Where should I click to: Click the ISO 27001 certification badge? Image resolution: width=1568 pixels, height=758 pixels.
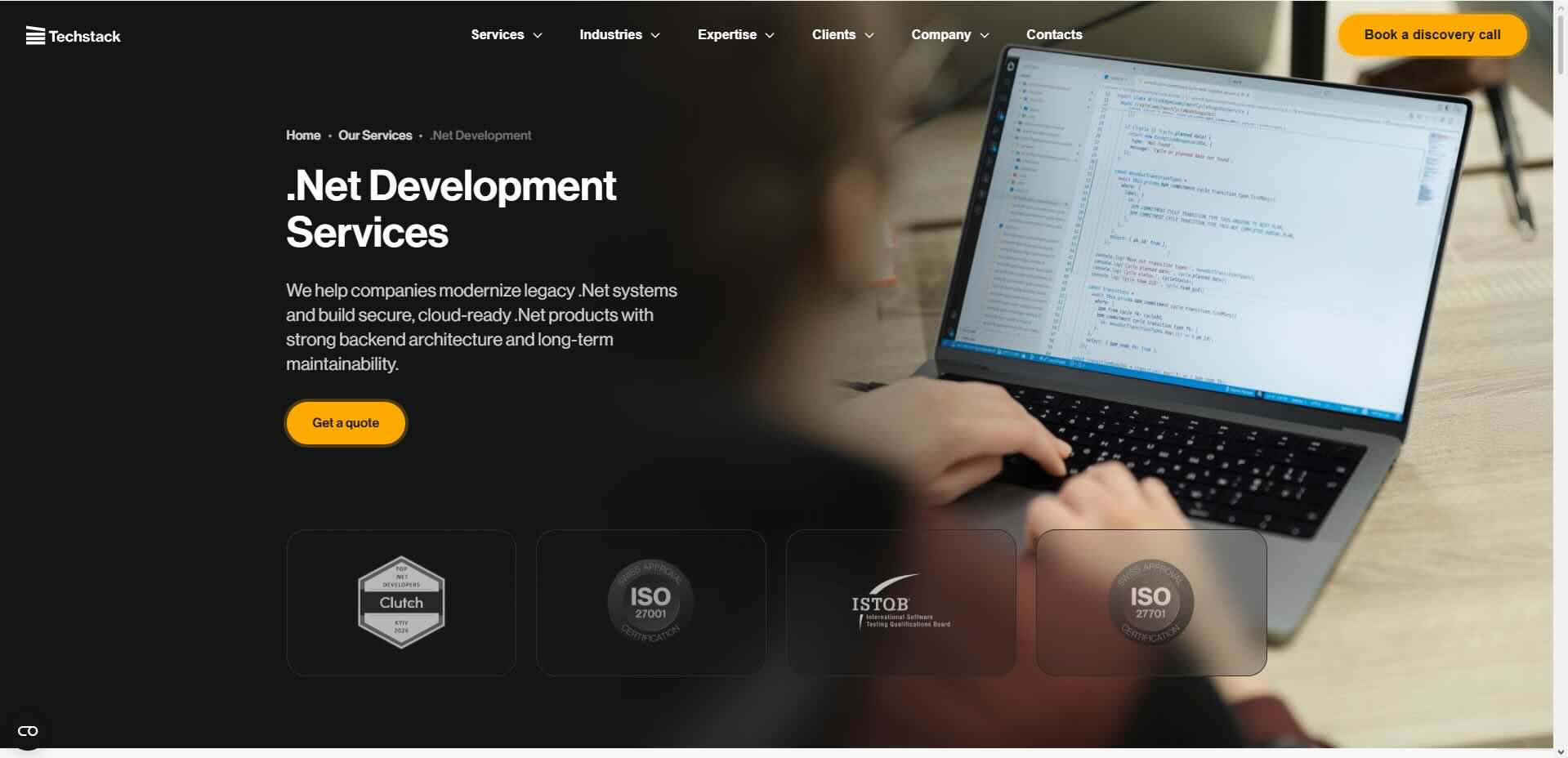click(651, 603)
